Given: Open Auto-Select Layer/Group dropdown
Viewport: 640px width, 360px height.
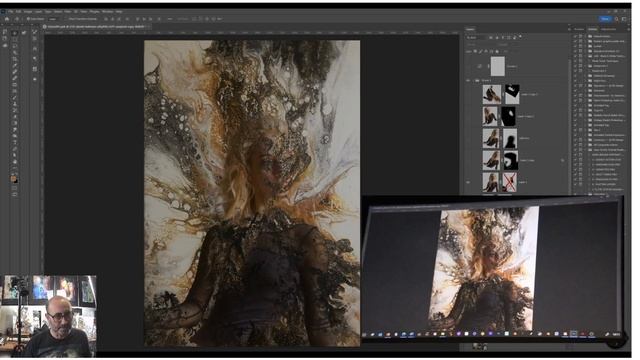Looking at the screenshot, I should (x=54, y=19).
